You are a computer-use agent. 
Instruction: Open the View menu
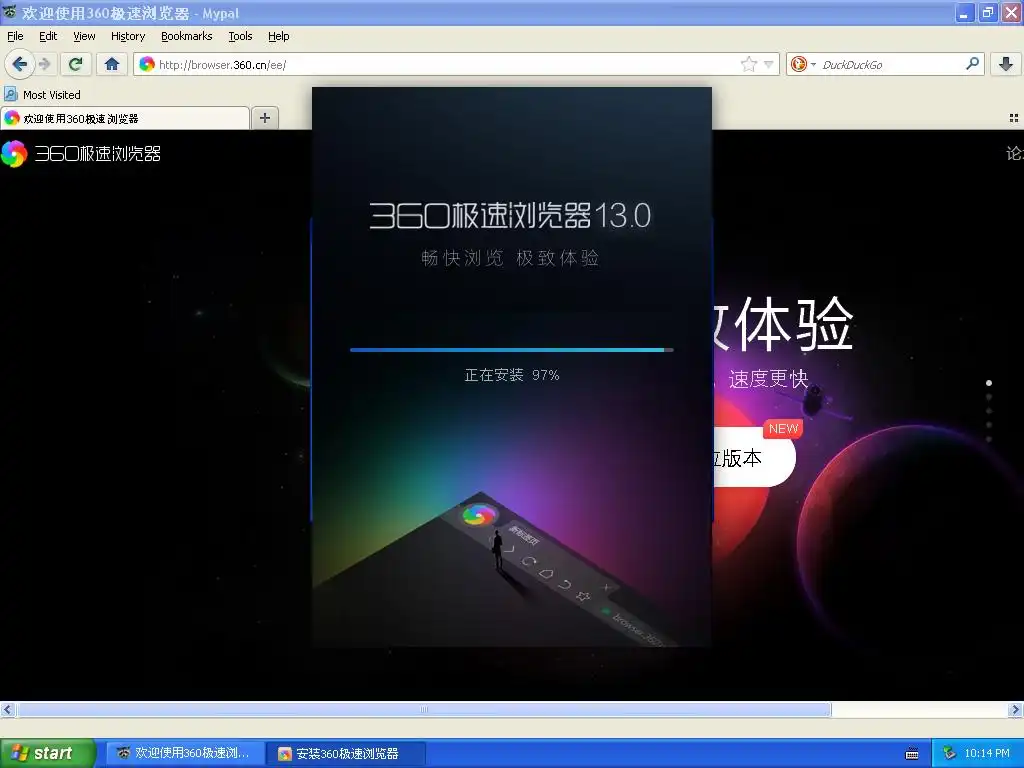pyautogui.click(x=84, y=36)
